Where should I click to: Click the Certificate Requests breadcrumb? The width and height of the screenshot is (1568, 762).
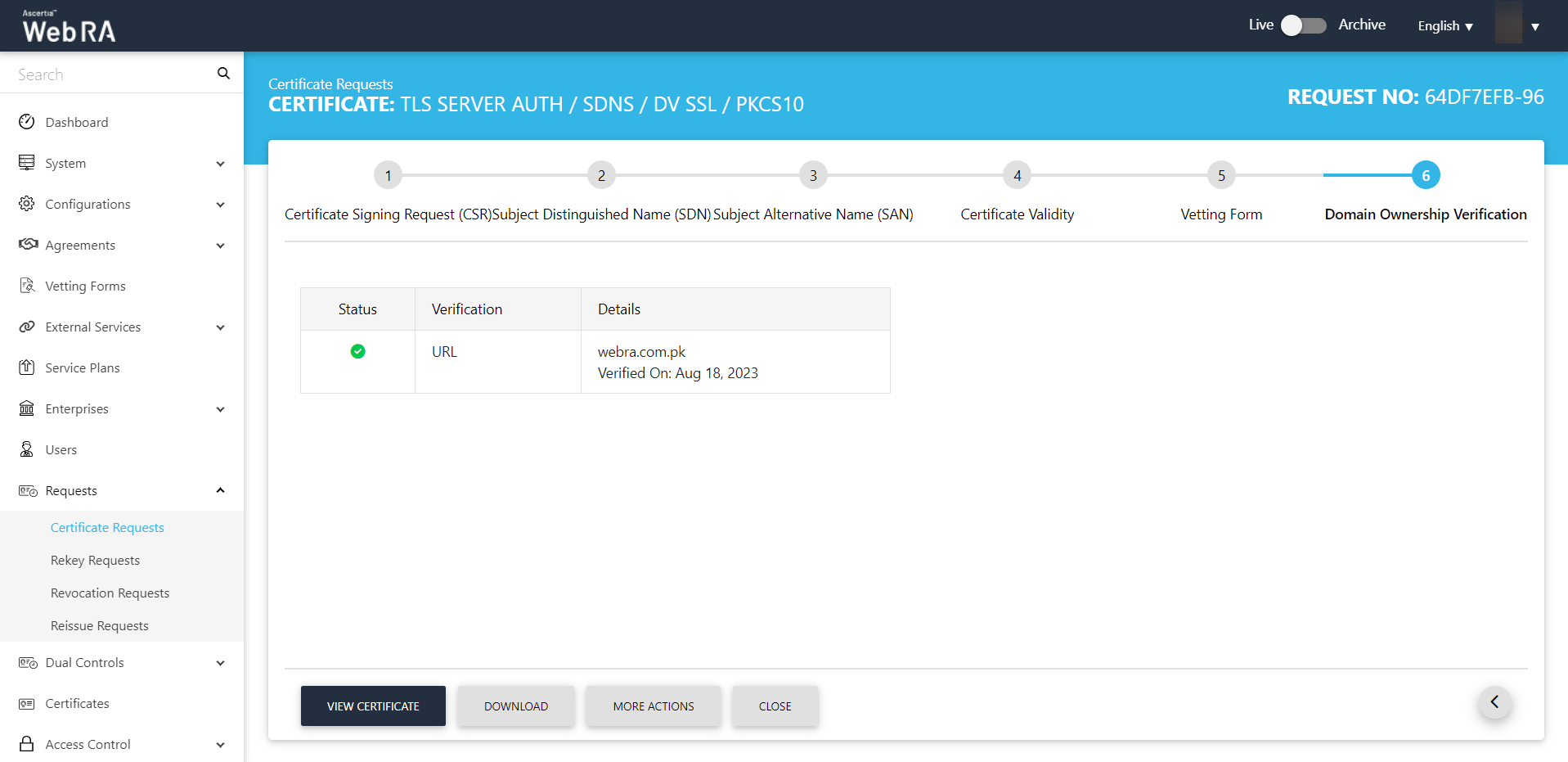[x=330, y=84]
